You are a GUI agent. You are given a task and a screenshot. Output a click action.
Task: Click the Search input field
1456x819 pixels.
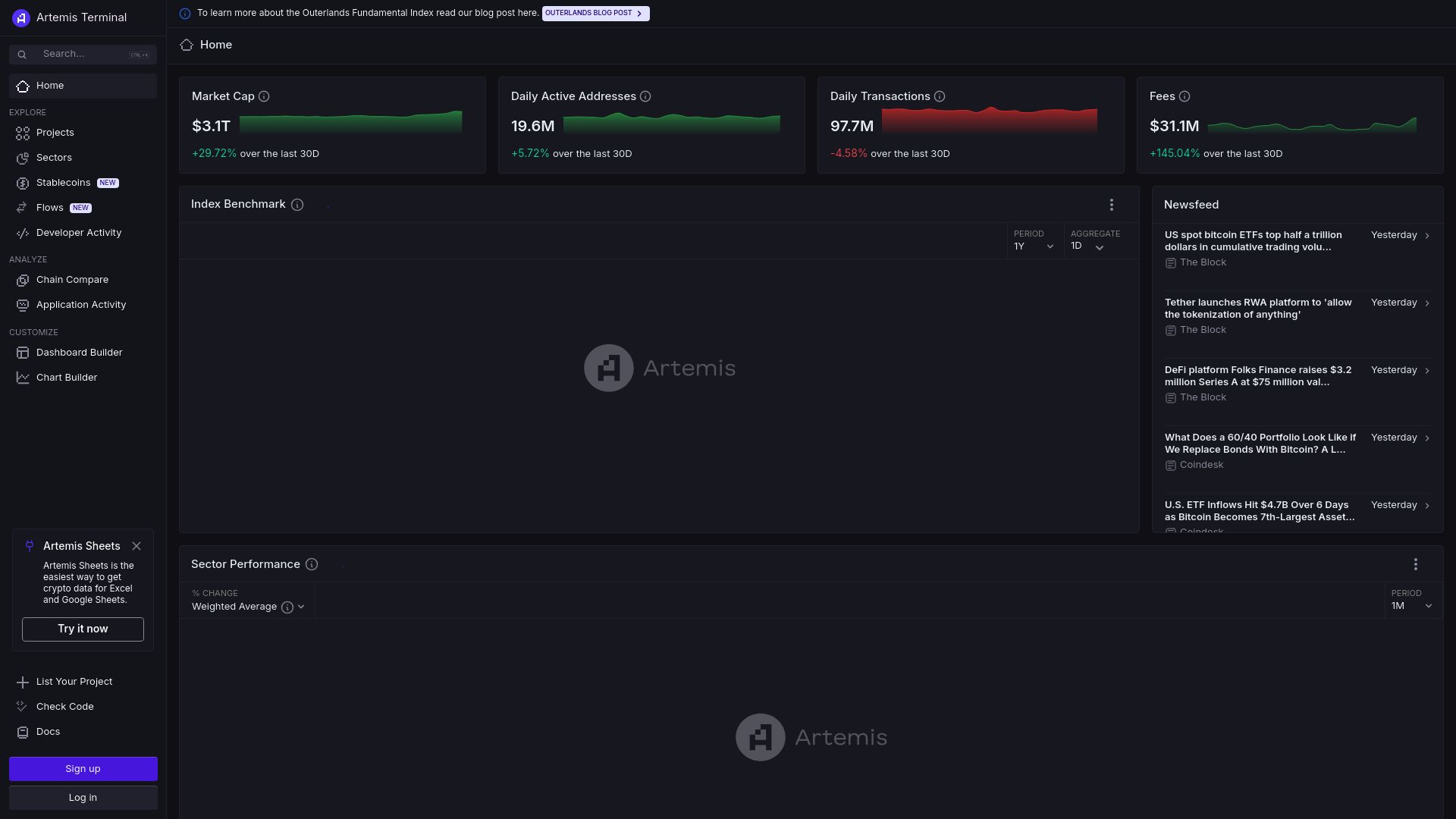[x=83, y=54]
